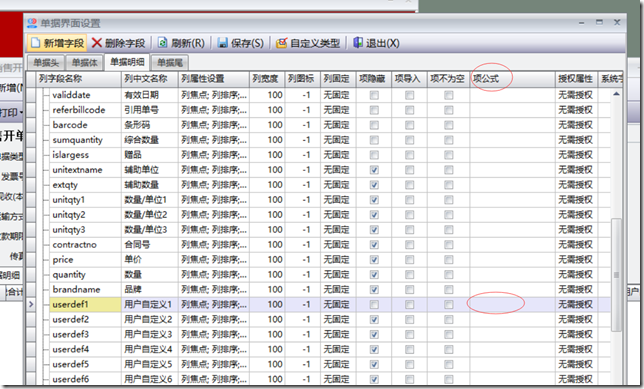Click the 刷新(R) button label
Screen dimensions: 644x389
[188, 44]
